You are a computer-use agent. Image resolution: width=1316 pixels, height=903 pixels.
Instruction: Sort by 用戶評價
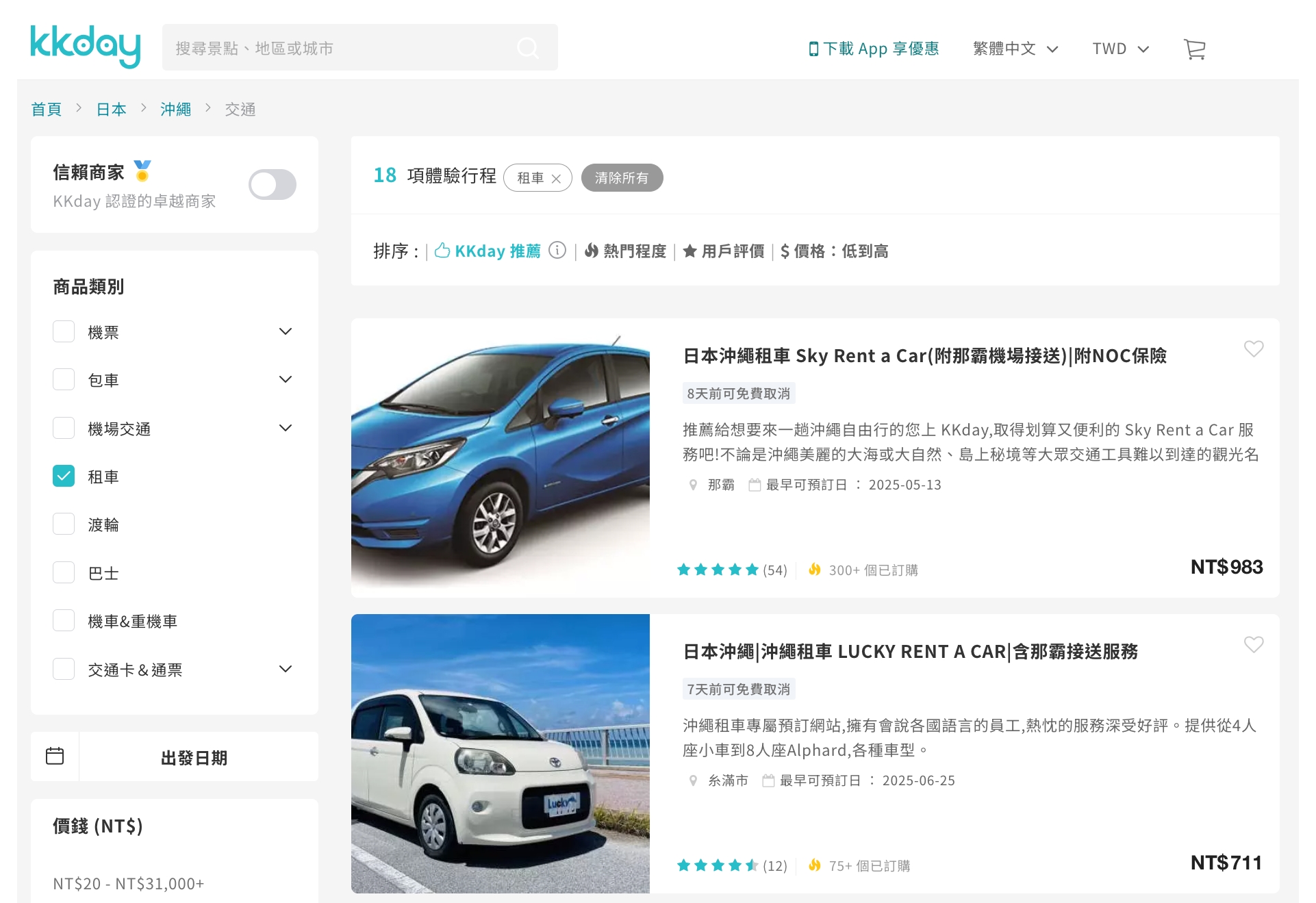coord(724,251)
